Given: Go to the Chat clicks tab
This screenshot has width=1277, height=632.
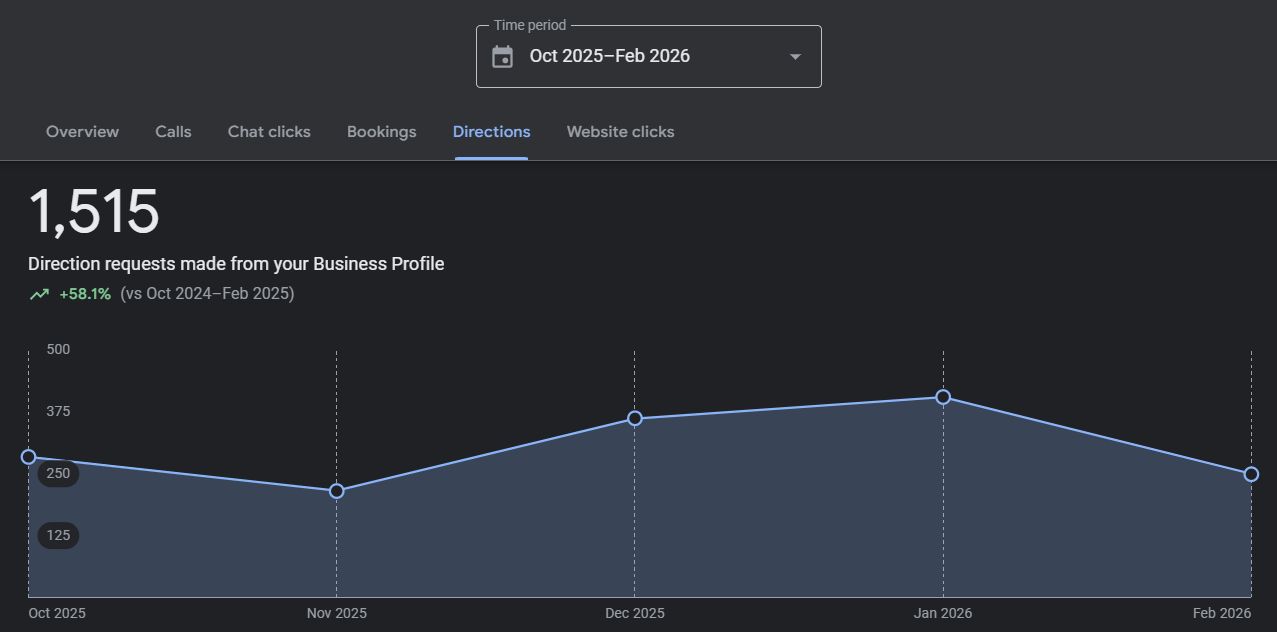Looking at the screenshot, I should [269, 132].
